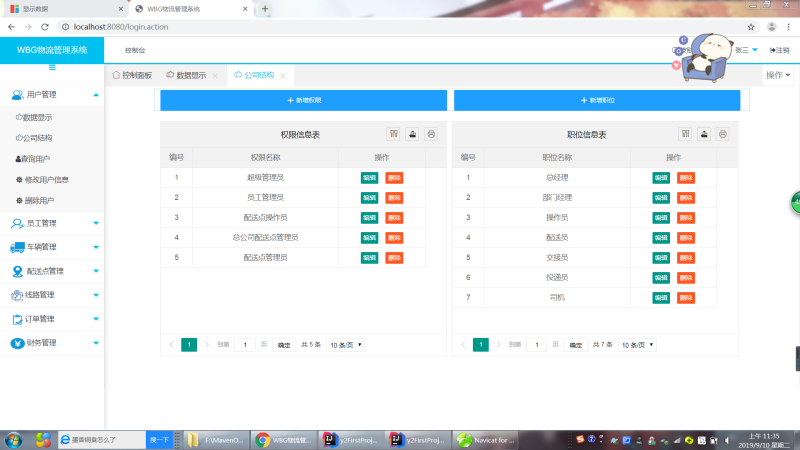Click the sidebar collapse hamburger icon
Image resolution: width=800 pixels, height=450 pixels.
coord(52,67)
